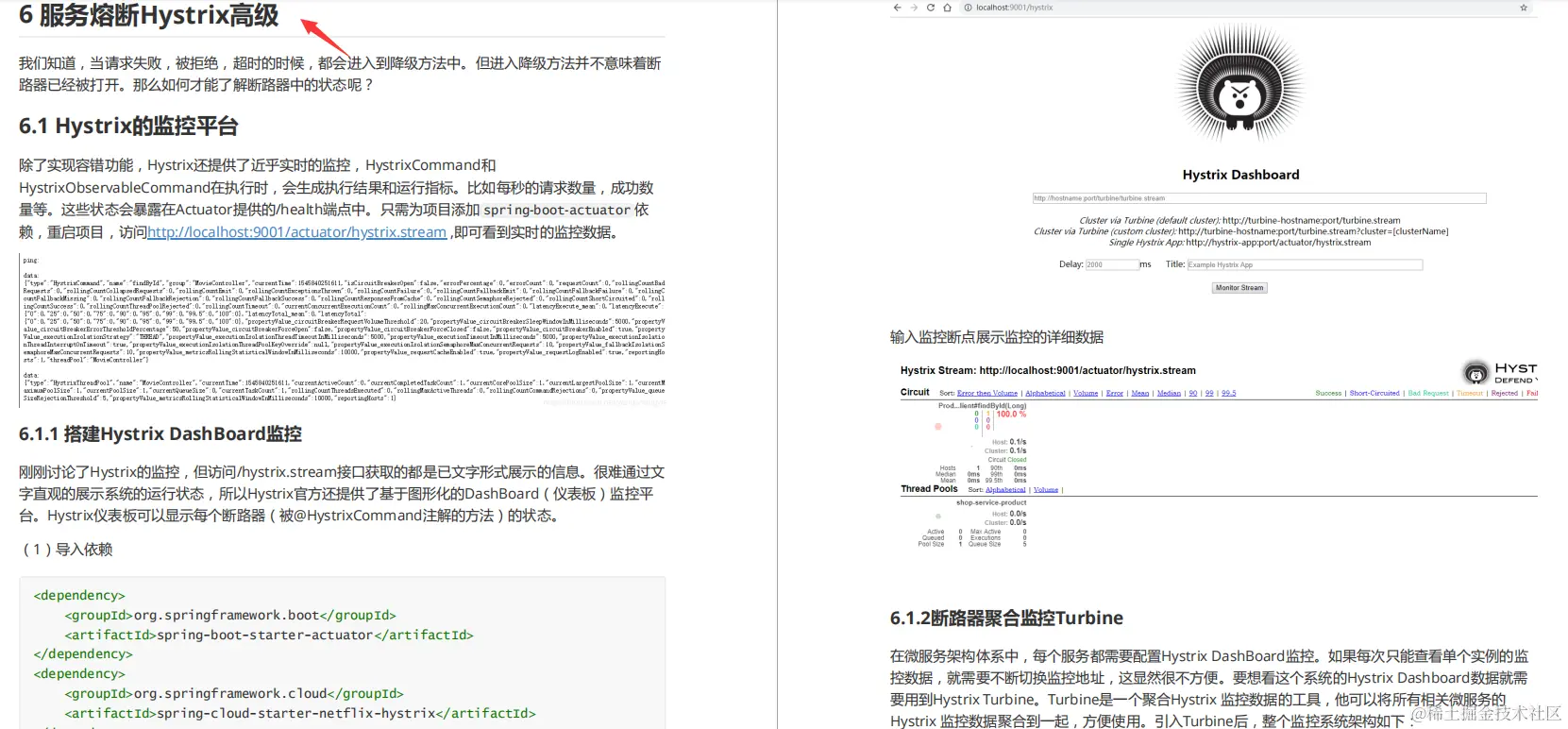The width and height of the screenshot is (1568, 729).
Task: Click the Thread Pools section label
Action: [x=929, y=488]
